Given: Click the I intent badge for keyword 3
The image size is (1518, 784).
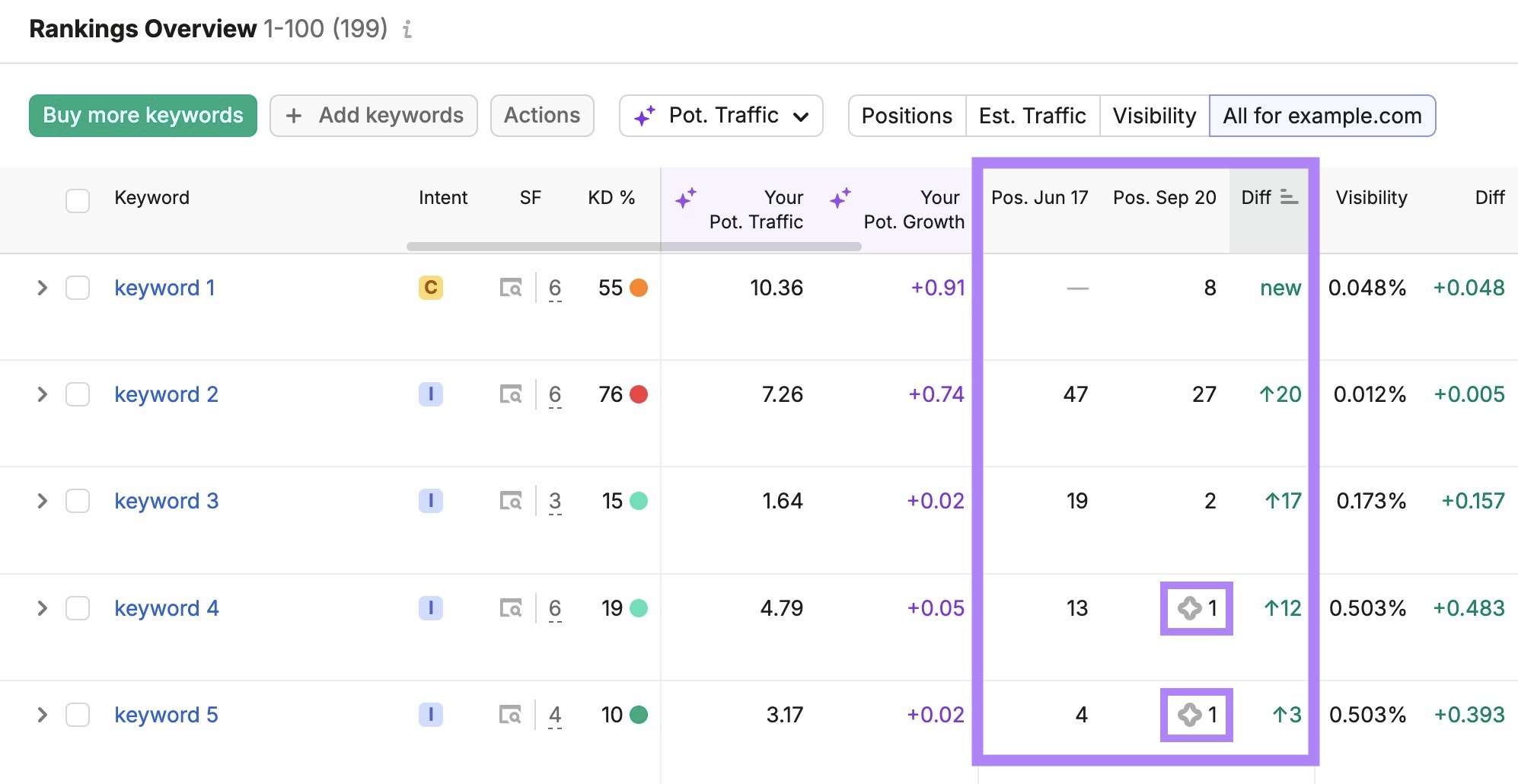Looking at the screenshot, I should [x=431, y=501].
